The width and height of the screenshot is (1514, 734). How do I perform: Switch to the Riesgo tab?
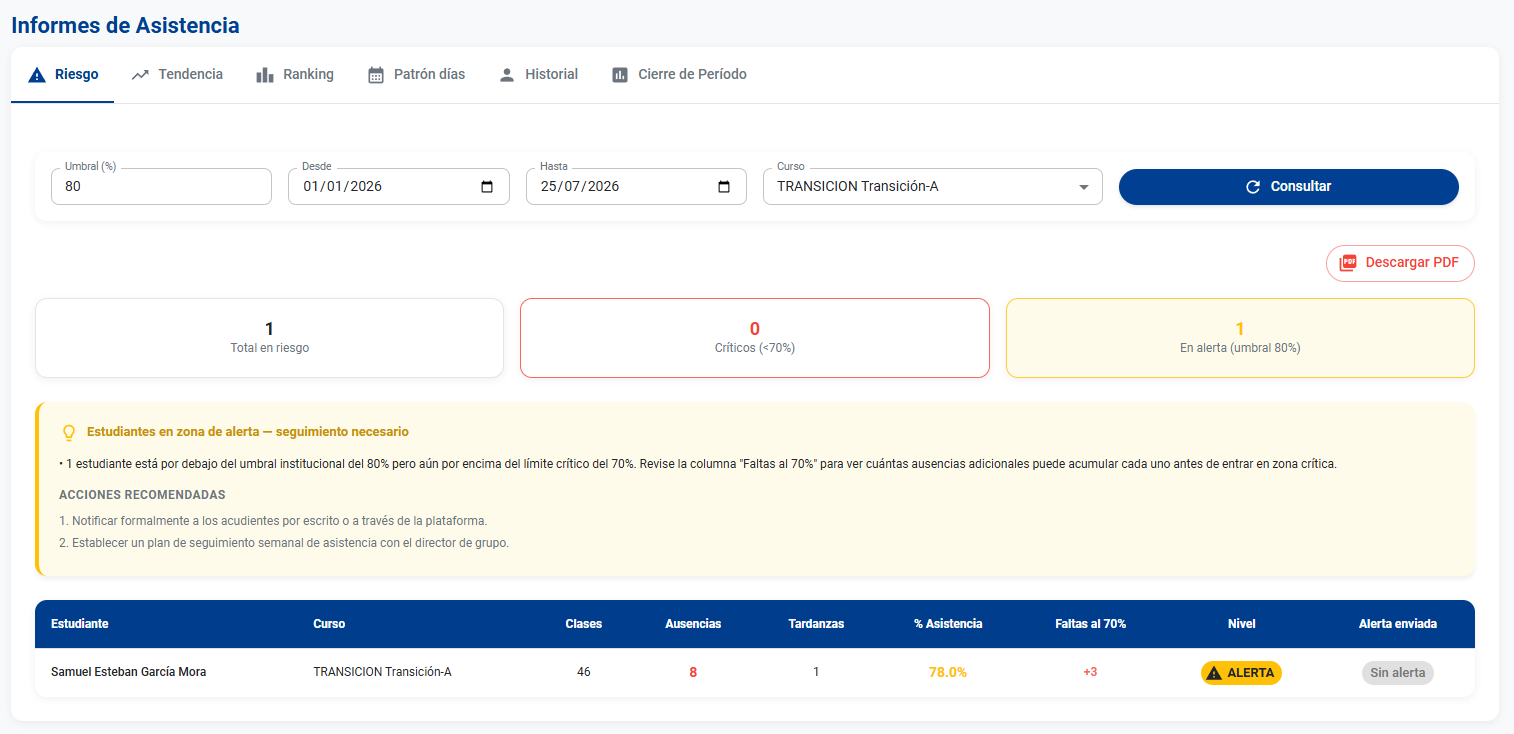pos(63,75)
